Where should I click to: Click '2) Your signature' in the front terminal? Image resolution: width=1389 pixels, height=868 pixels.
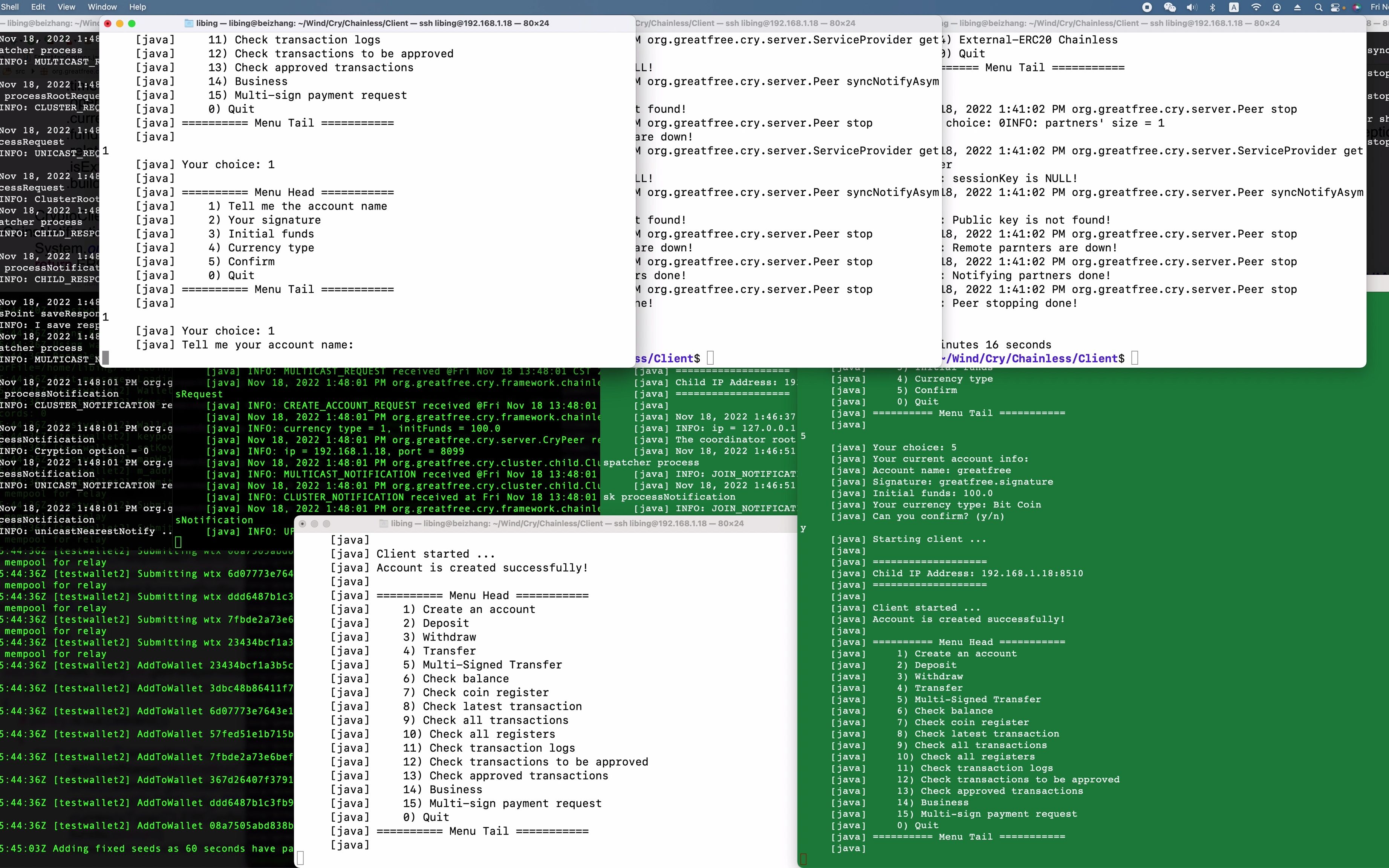(265, 220)
